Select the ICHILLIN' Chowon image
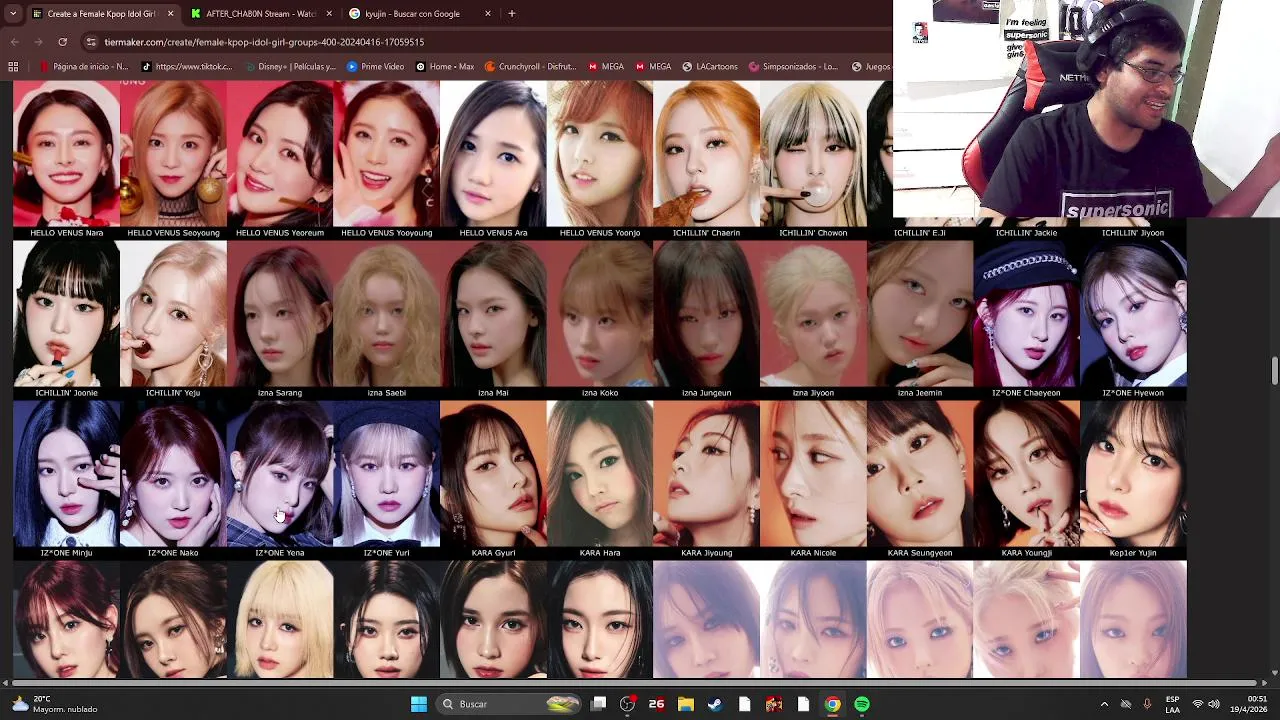This screenshot has width=1280, height=720. pos(813,154)
